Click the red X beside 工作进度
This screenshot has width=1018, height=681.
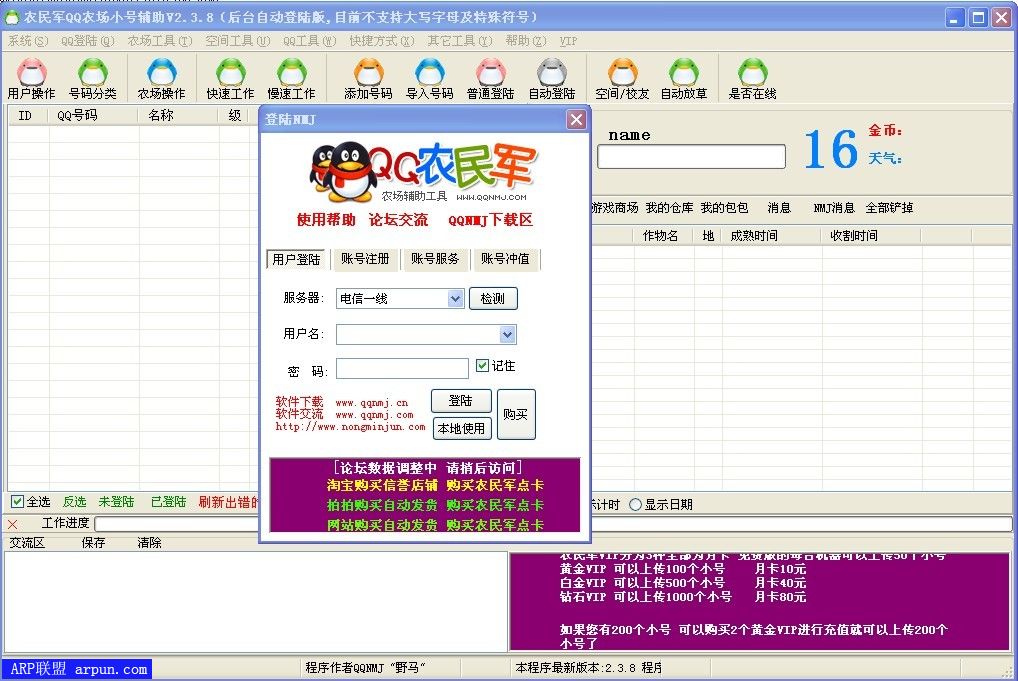point(12,524)
